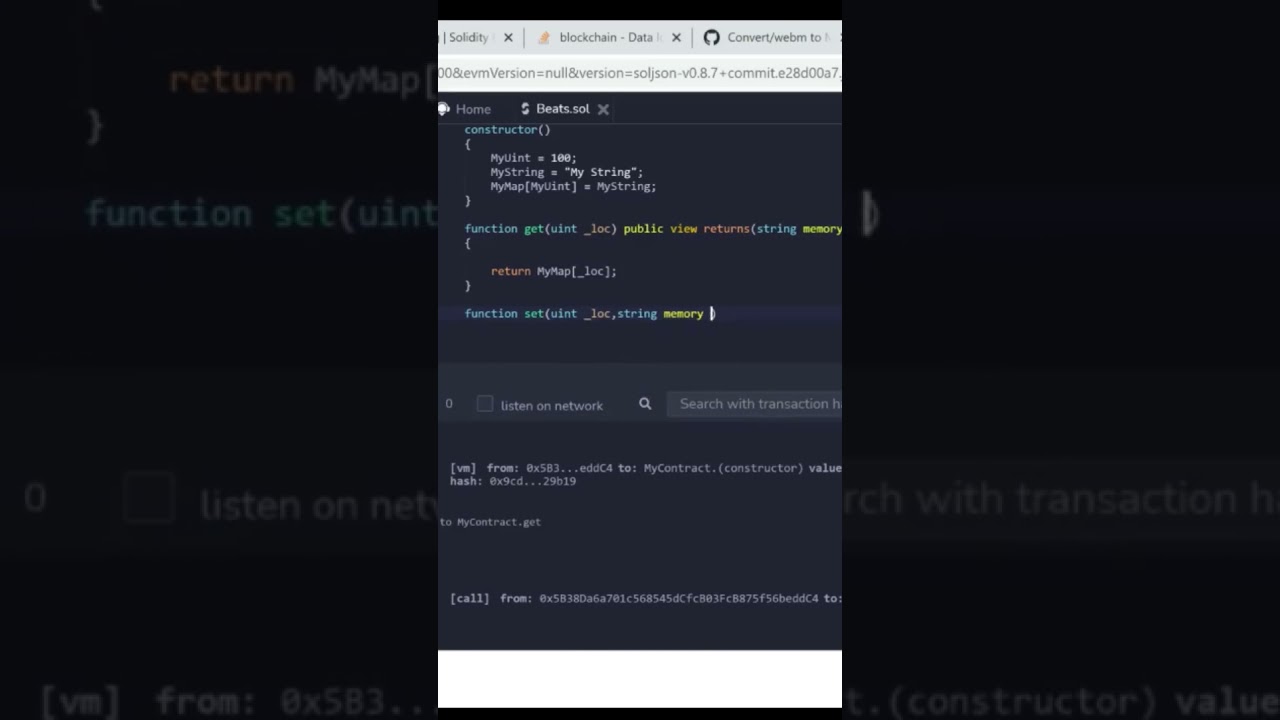The height and width of the screenshot is (720, 1280).
Task: Click the [call] from address log entry
Action: click(x=646, y=599)
